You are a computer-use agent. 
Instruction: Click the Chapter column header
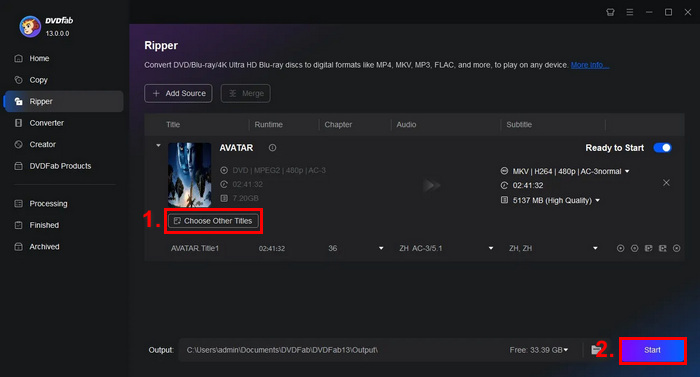click(338, 125)
